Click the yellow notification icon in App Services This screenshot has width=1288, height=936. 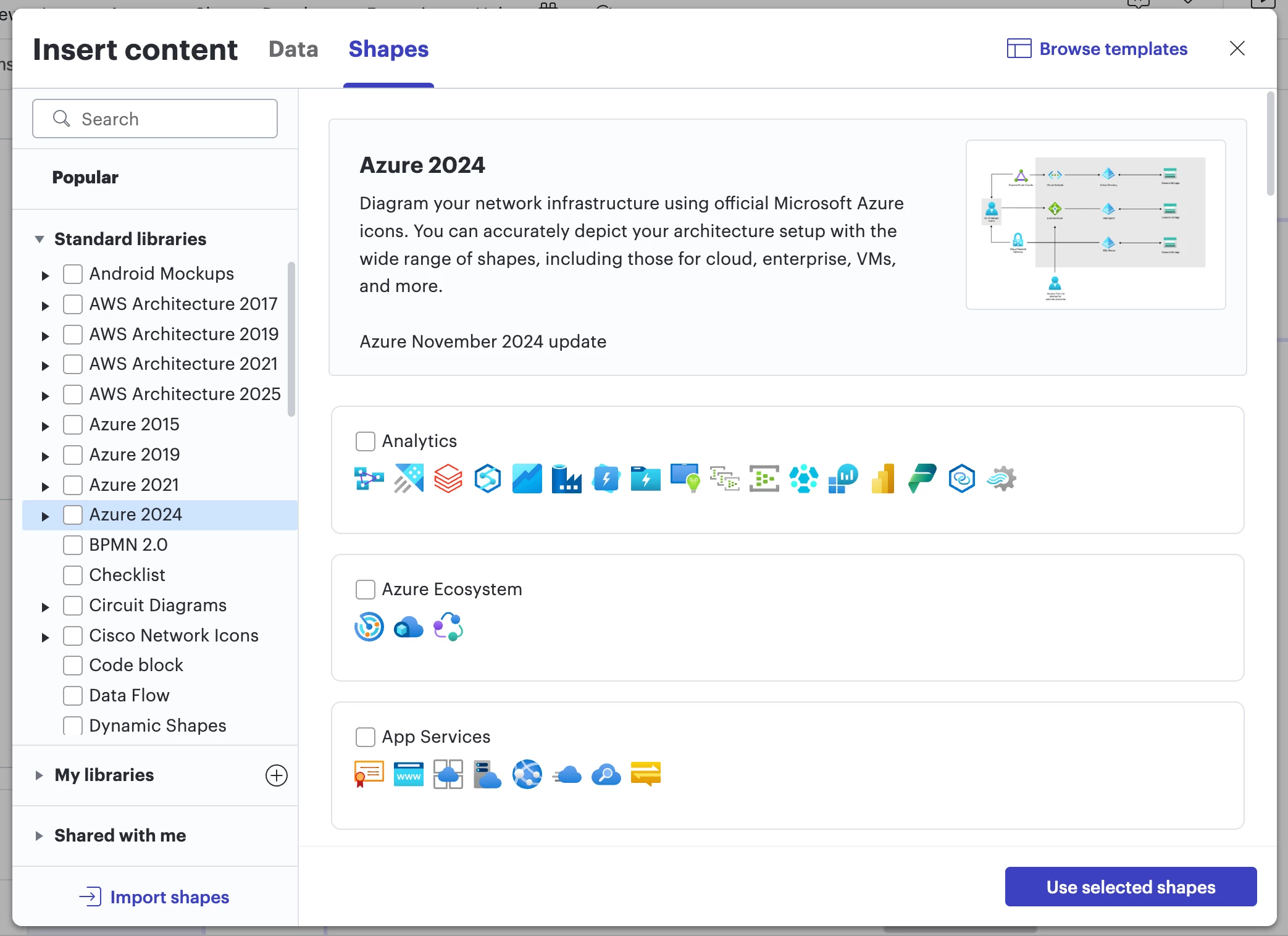click(x=645, y=774)
